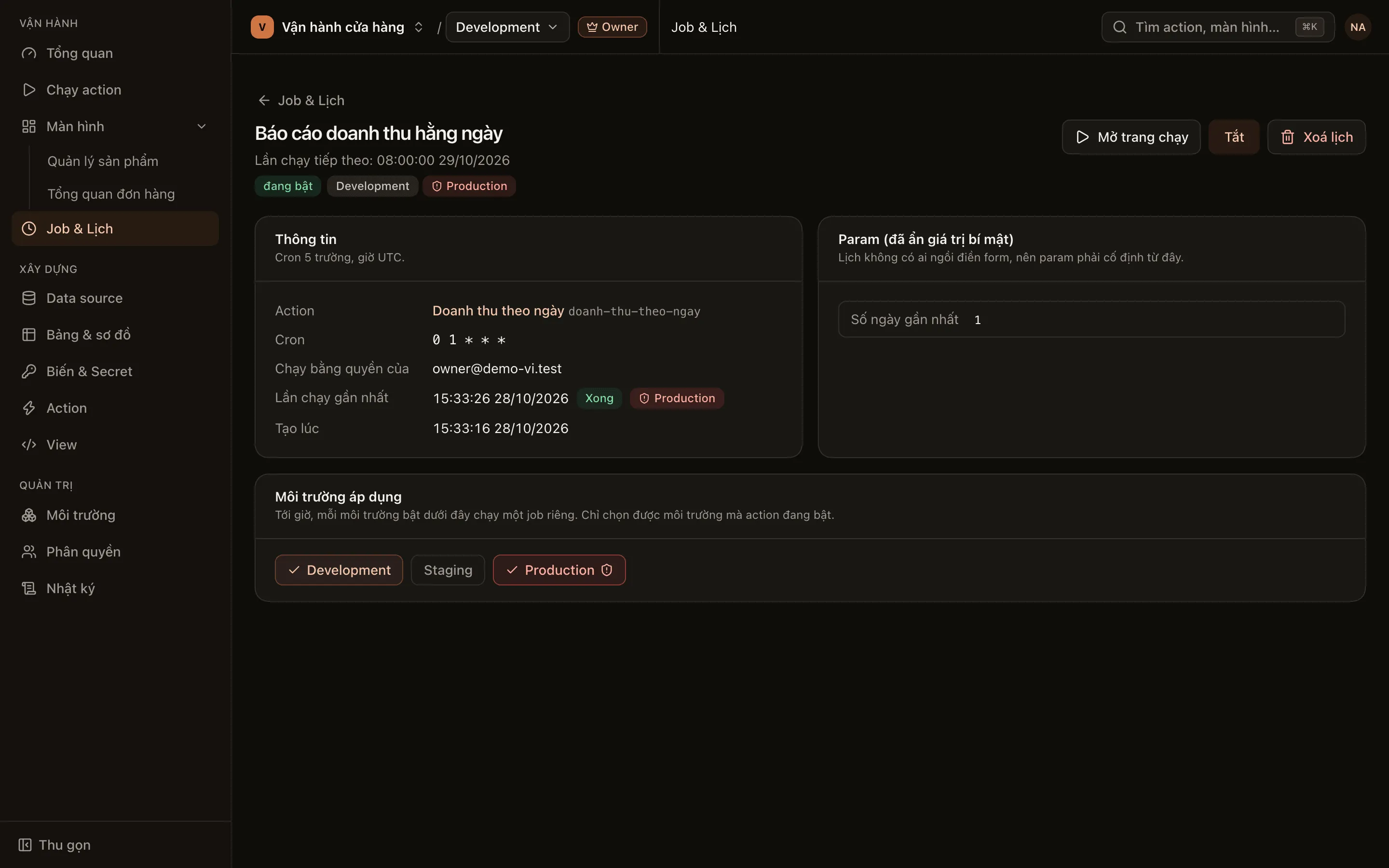This screenshot has width=1389, height=868.
Task: Click the Biến & Secret key icon
Action: (29, 371)
